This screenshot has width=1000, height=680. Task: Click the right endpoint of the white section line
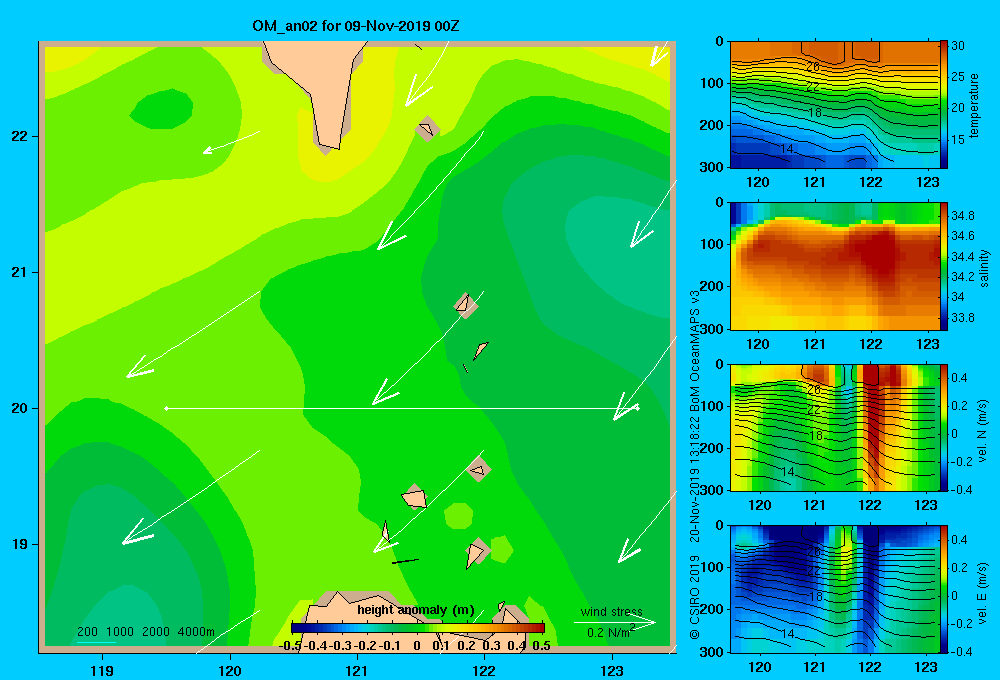pos(638,408)
